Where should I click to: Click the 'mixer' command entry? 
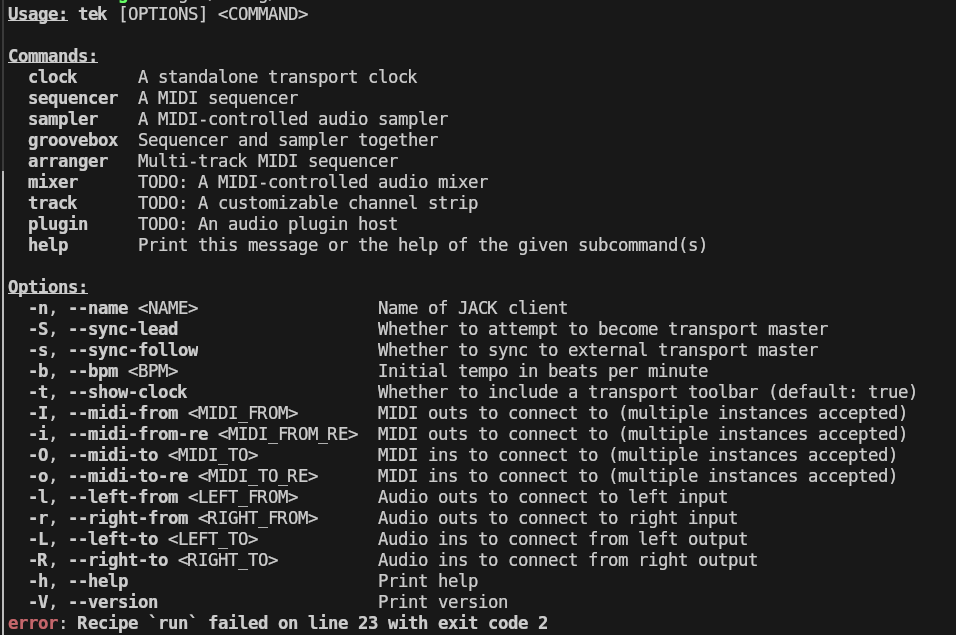52,182
